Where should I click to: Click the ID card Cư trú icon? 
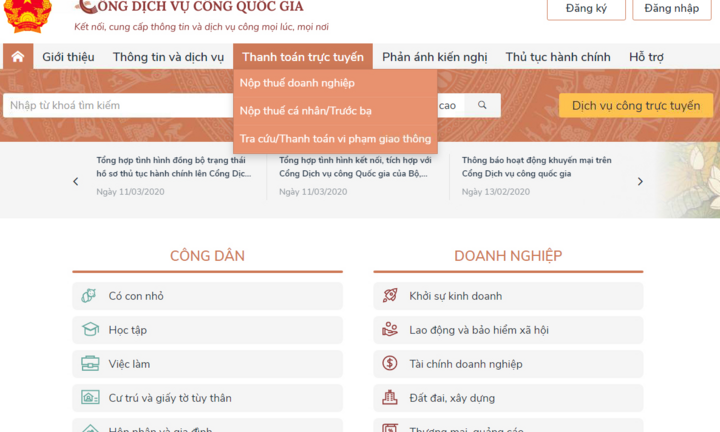(90, 397)
